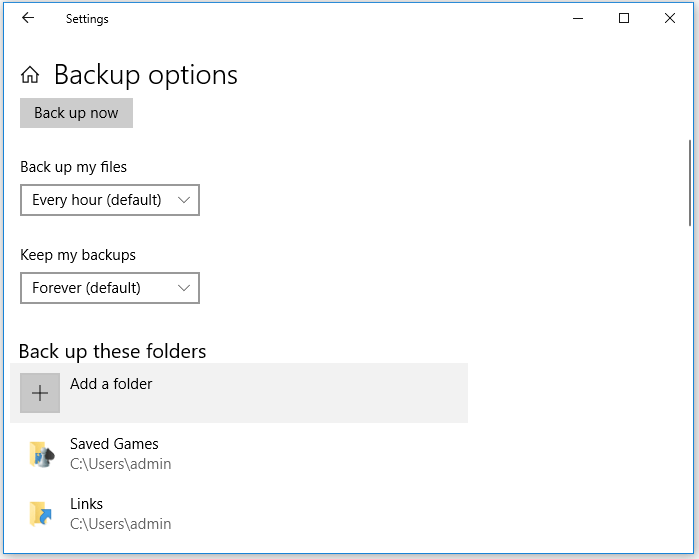Click the Settings window title text
699x559 pixels.
[87, 19]
